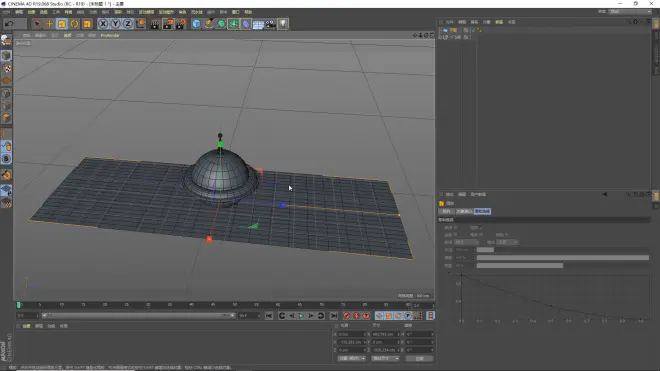Open the green Array modeling icon
The width and height of the screenshot is (660, 371).
click(233, 24)
